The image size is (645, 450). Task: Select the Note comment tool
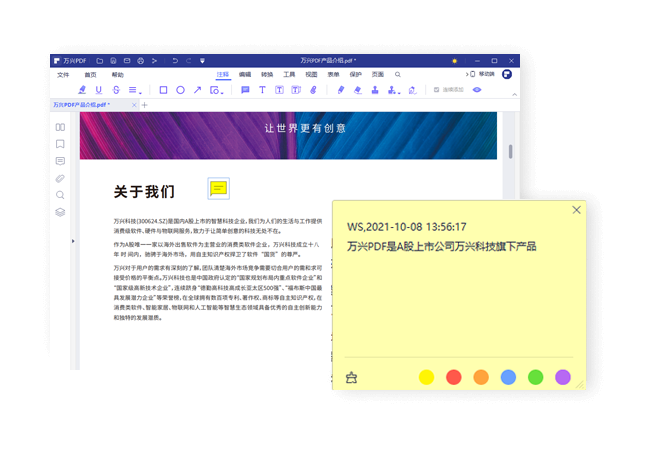click(245, 90)
